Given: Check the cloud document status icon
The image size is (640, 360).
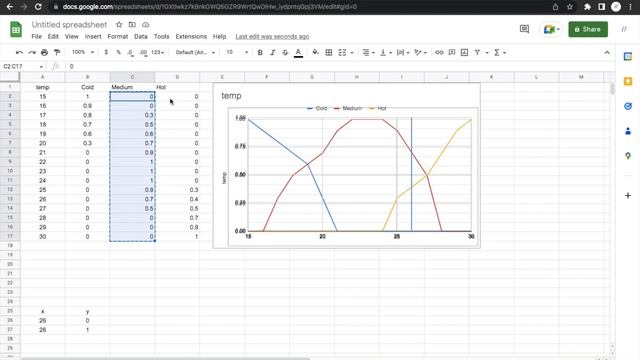Looking at the screenshot, I should coord(146,24).
